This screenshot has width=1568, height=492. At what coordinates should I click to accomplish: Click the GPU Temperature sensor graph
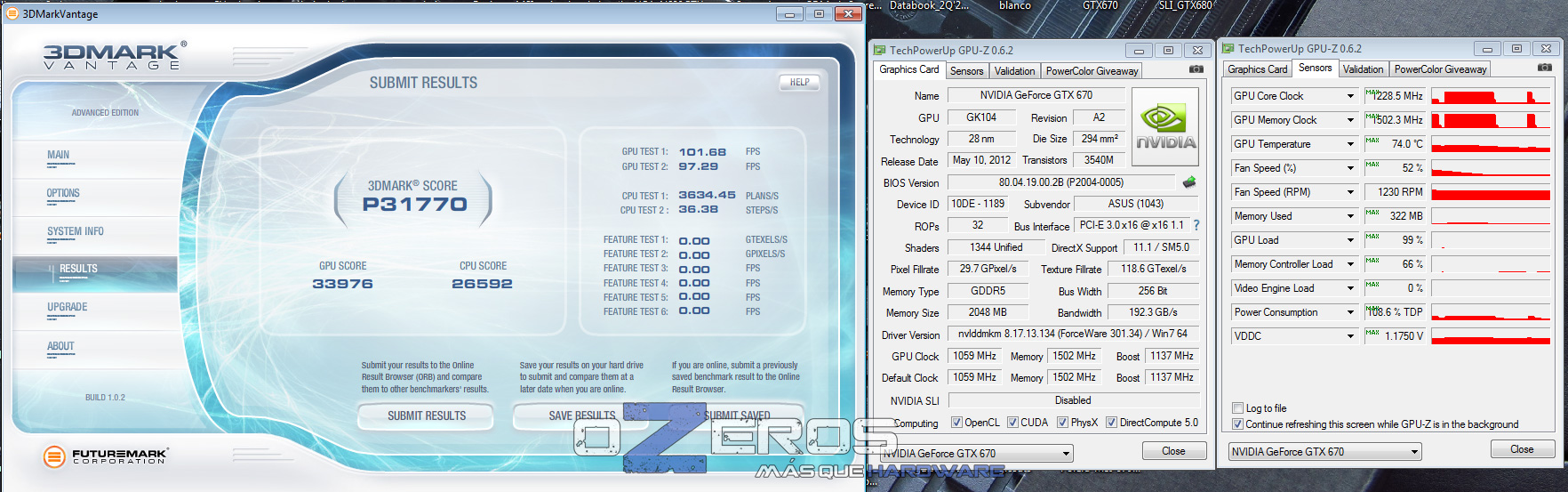[1491, 144]
